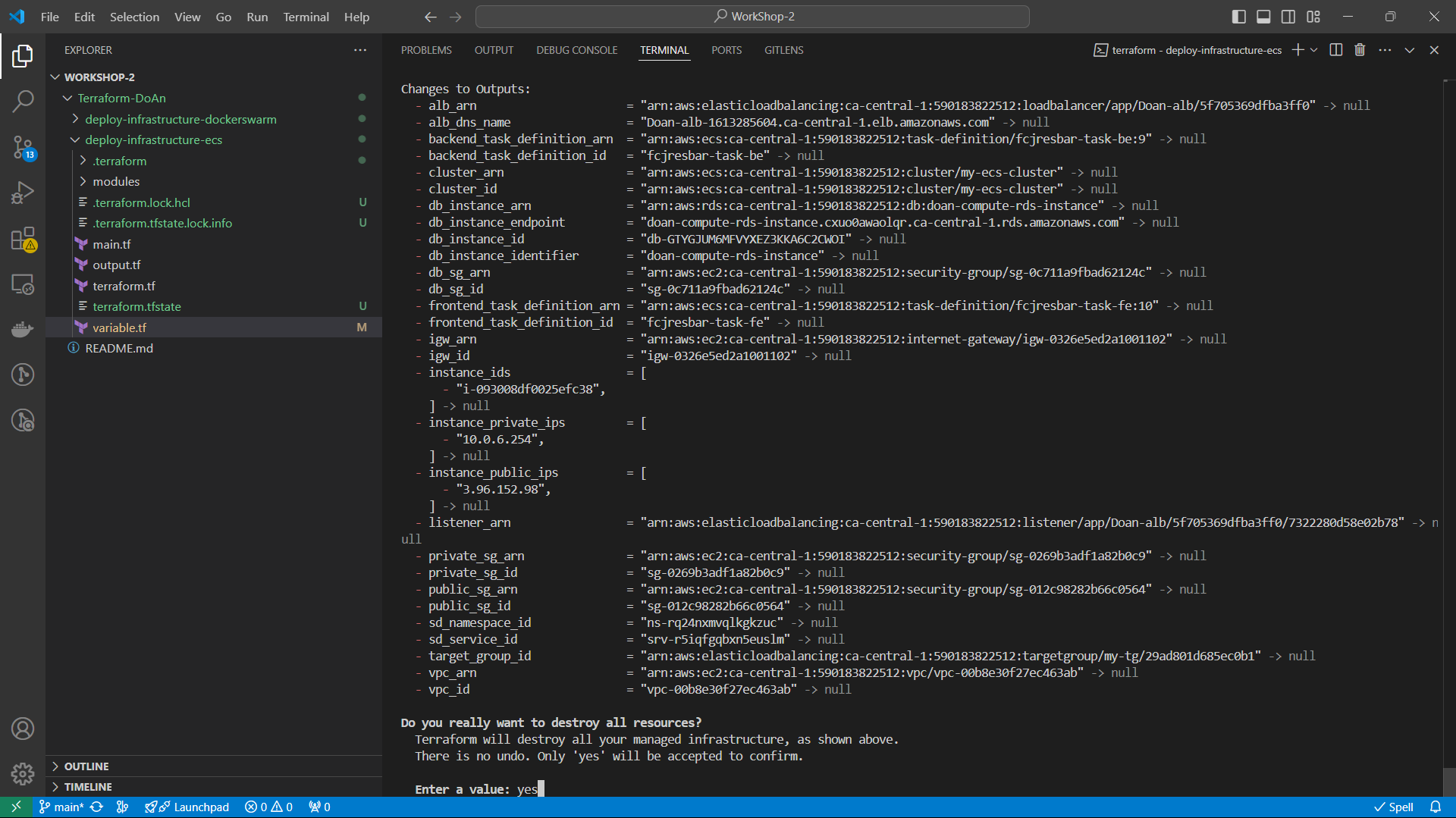Open Customize Layout icon
1456x818 pixels.
tap(1313, 17)
